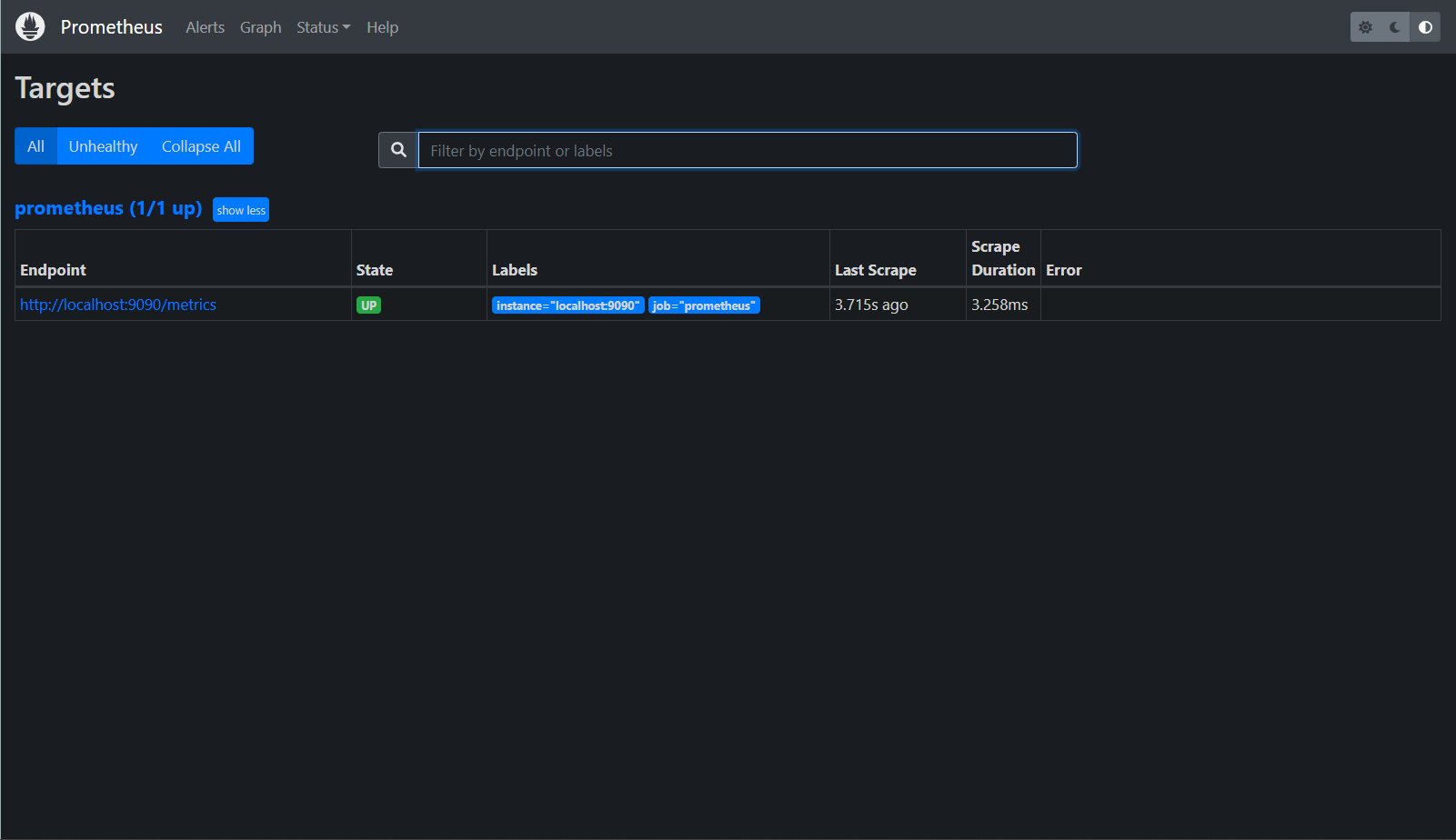Image resolution: width=1456 pixels, height=840 pixels.
Task: Click the Targets page heading
Action: point(65,88)
